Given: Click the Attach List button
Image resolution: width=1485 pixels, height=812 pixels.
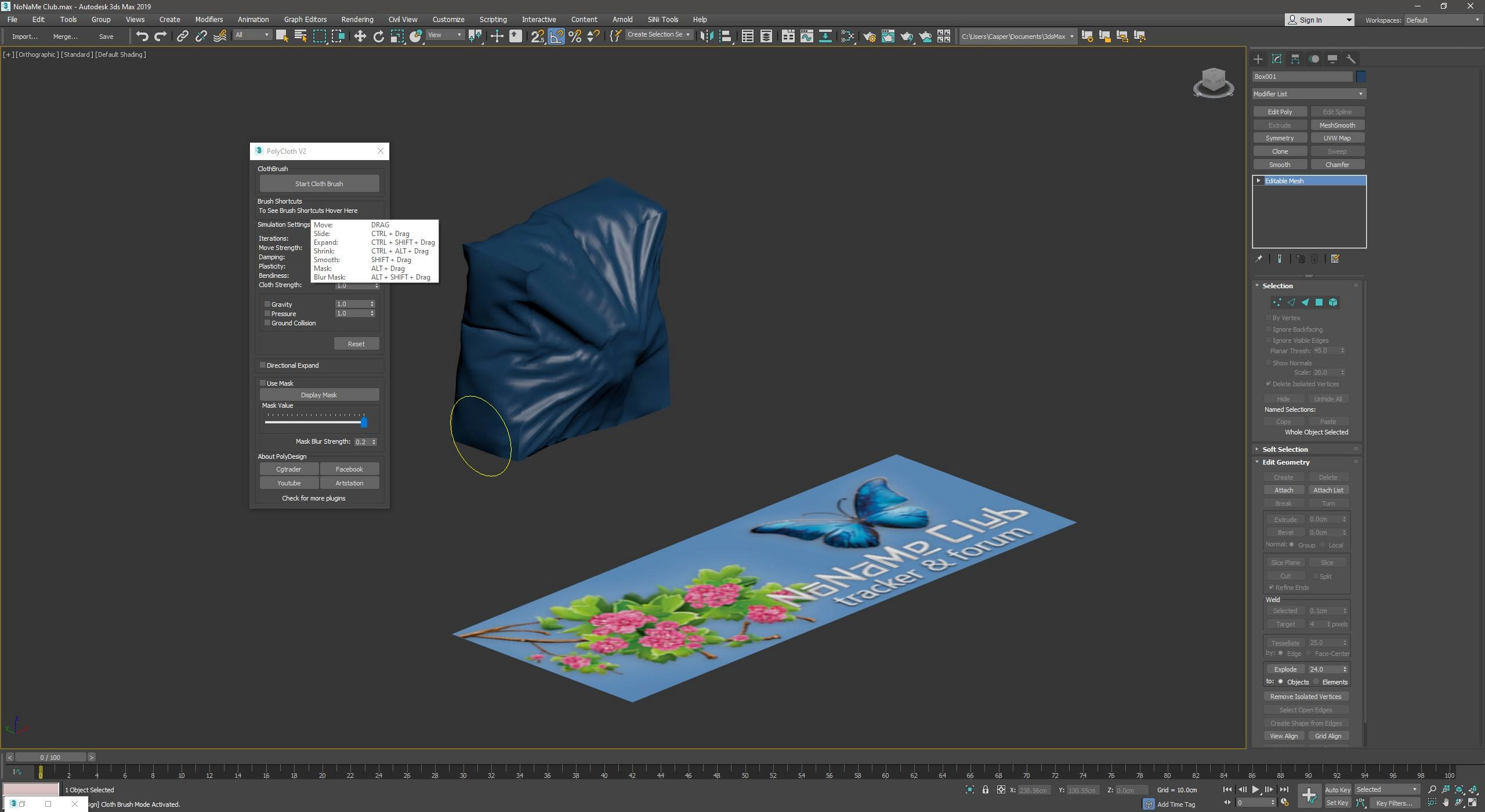Looking at the screenshot, I should tap(1328, 490).
